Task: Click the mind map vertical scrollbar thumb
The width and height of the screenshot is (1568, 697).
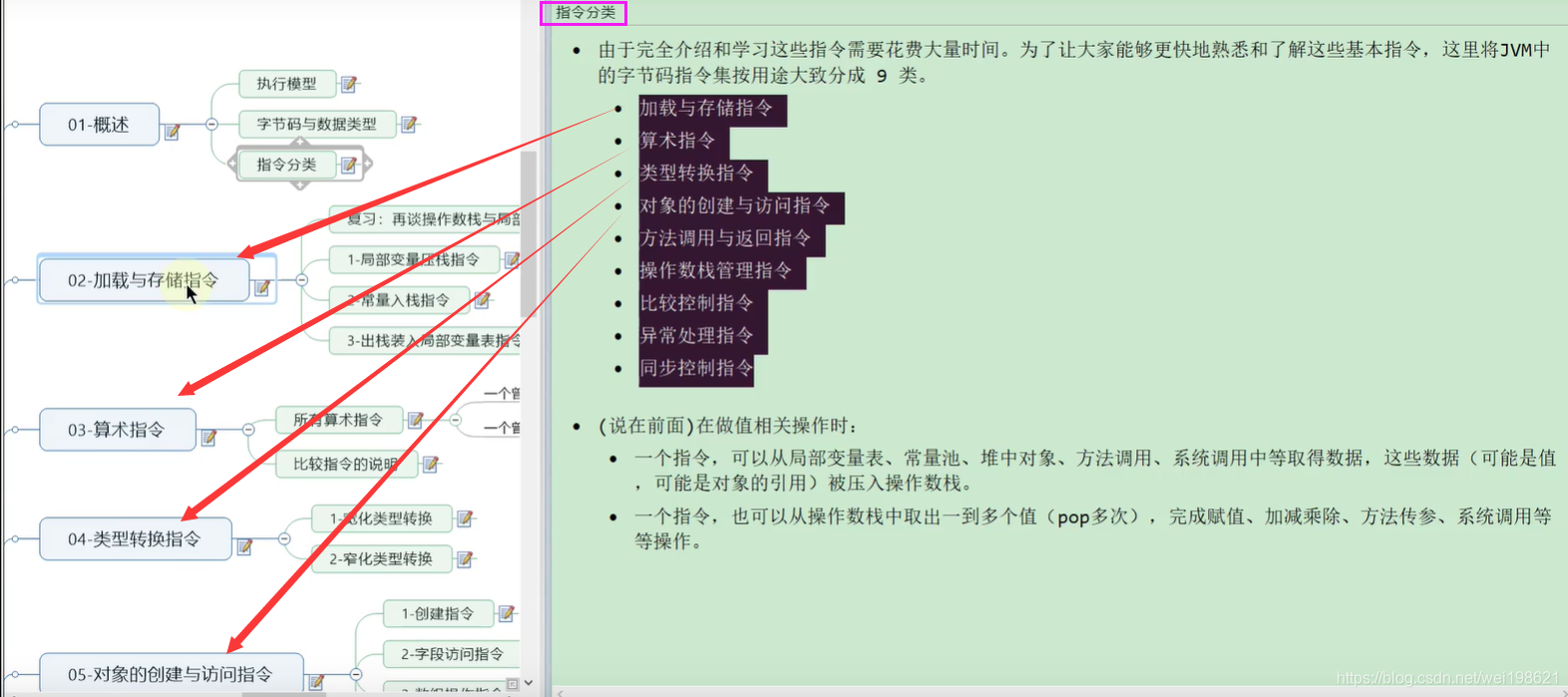Action: [529, 234]
